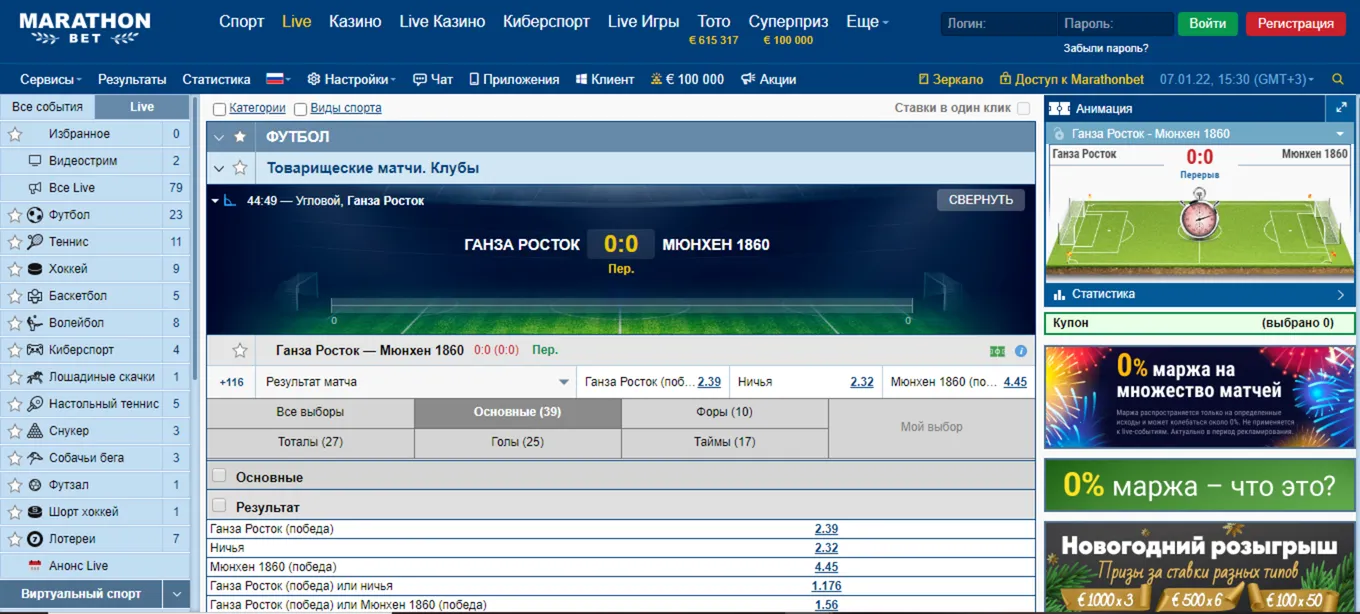Image resolution: width=1360 pixels, height=614 pixels.
Task: Click odds 4.45 in Мюнхен 1860 (победа) row
Action: point(826,567)
